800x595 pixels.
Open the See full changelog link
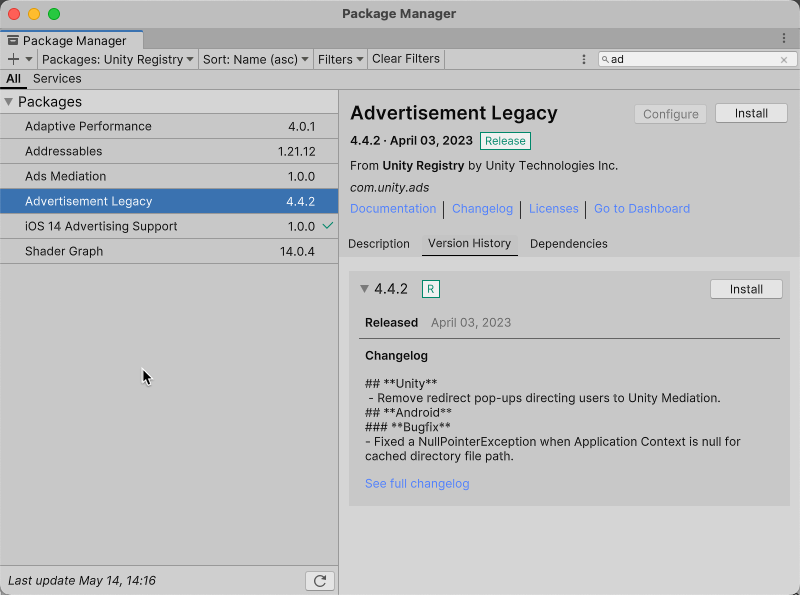(x=417, y=484)
